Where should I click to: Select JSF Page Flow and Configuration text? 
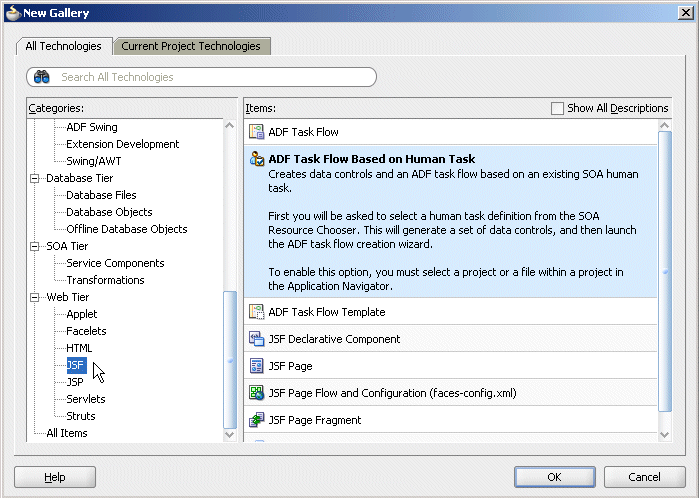pyautogui.click(x=392, y=393)
